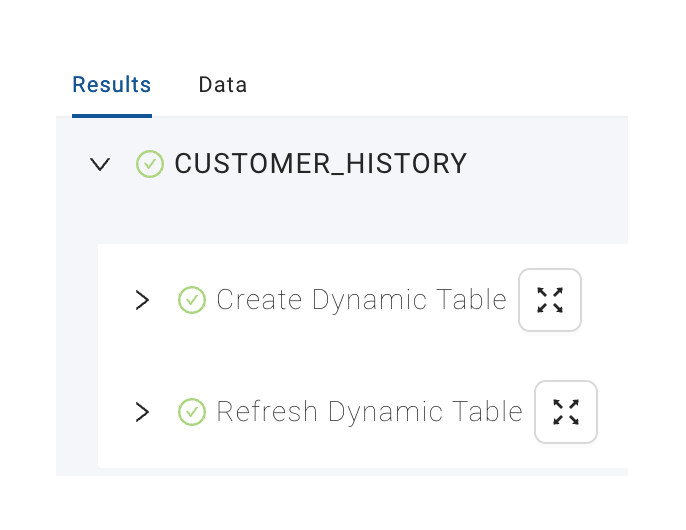Screen dimensions: 686x530
Task: Expand the Refresh Dynamic Table row chevron
Action: click(x=142, y=412)
